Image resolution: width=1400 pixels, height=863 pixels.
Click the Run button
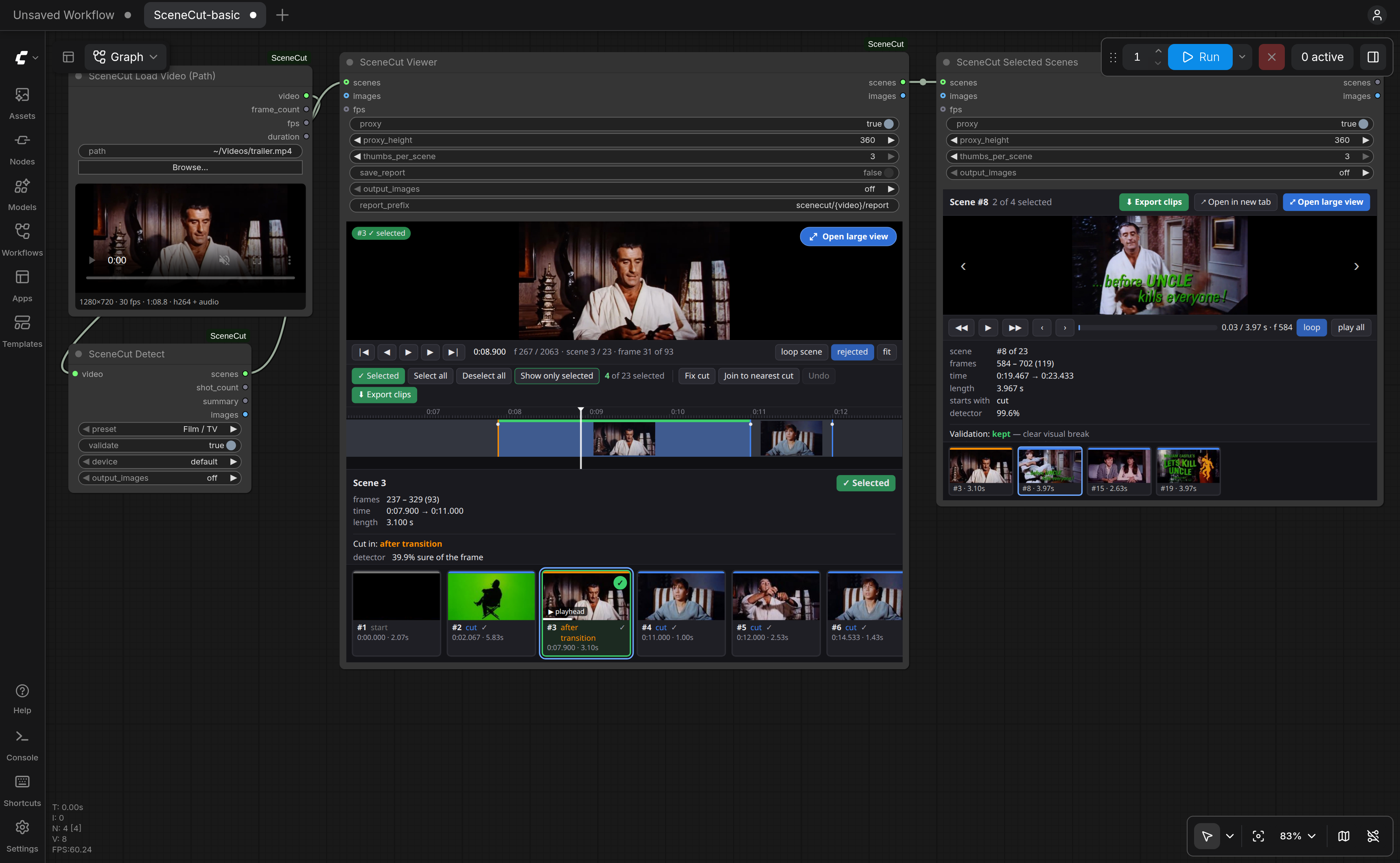1200,57
